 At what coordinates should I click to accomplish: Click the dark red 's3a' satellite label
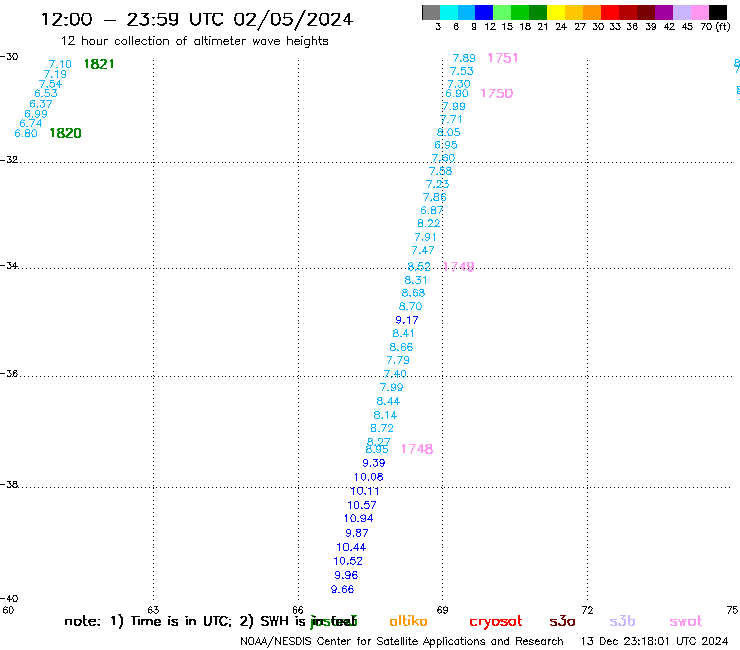pos(562,622)
